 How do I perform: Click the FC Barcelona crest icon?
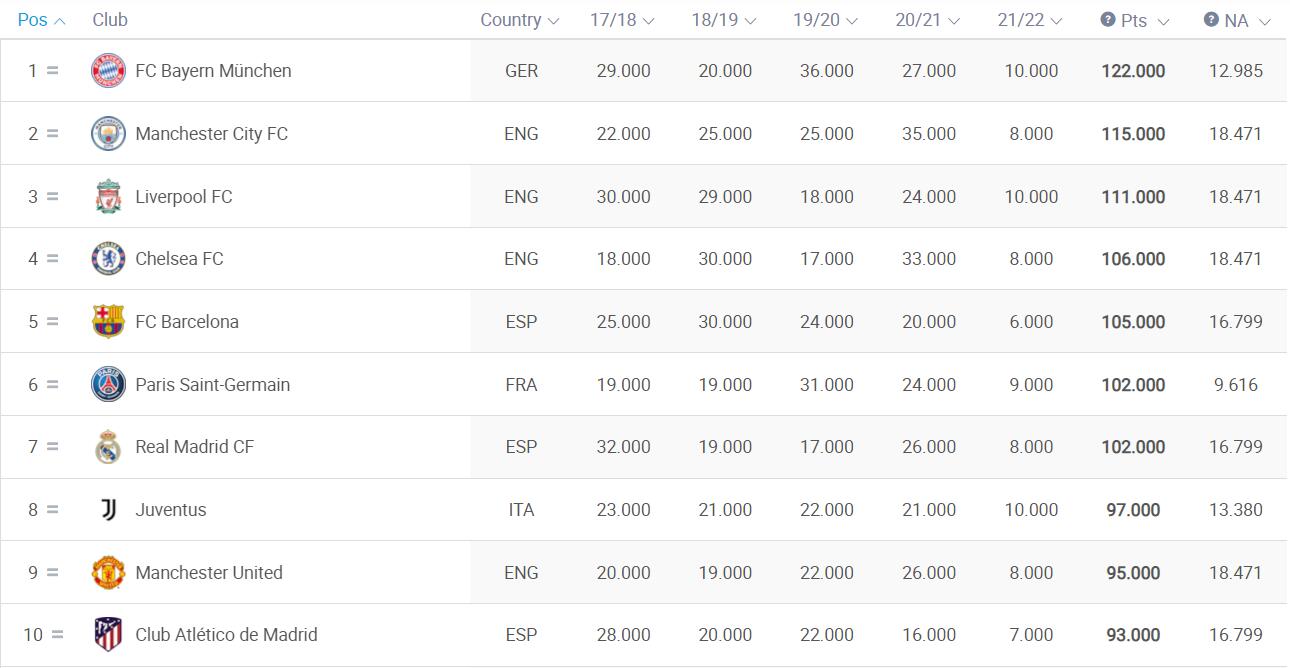pos(108,322)
